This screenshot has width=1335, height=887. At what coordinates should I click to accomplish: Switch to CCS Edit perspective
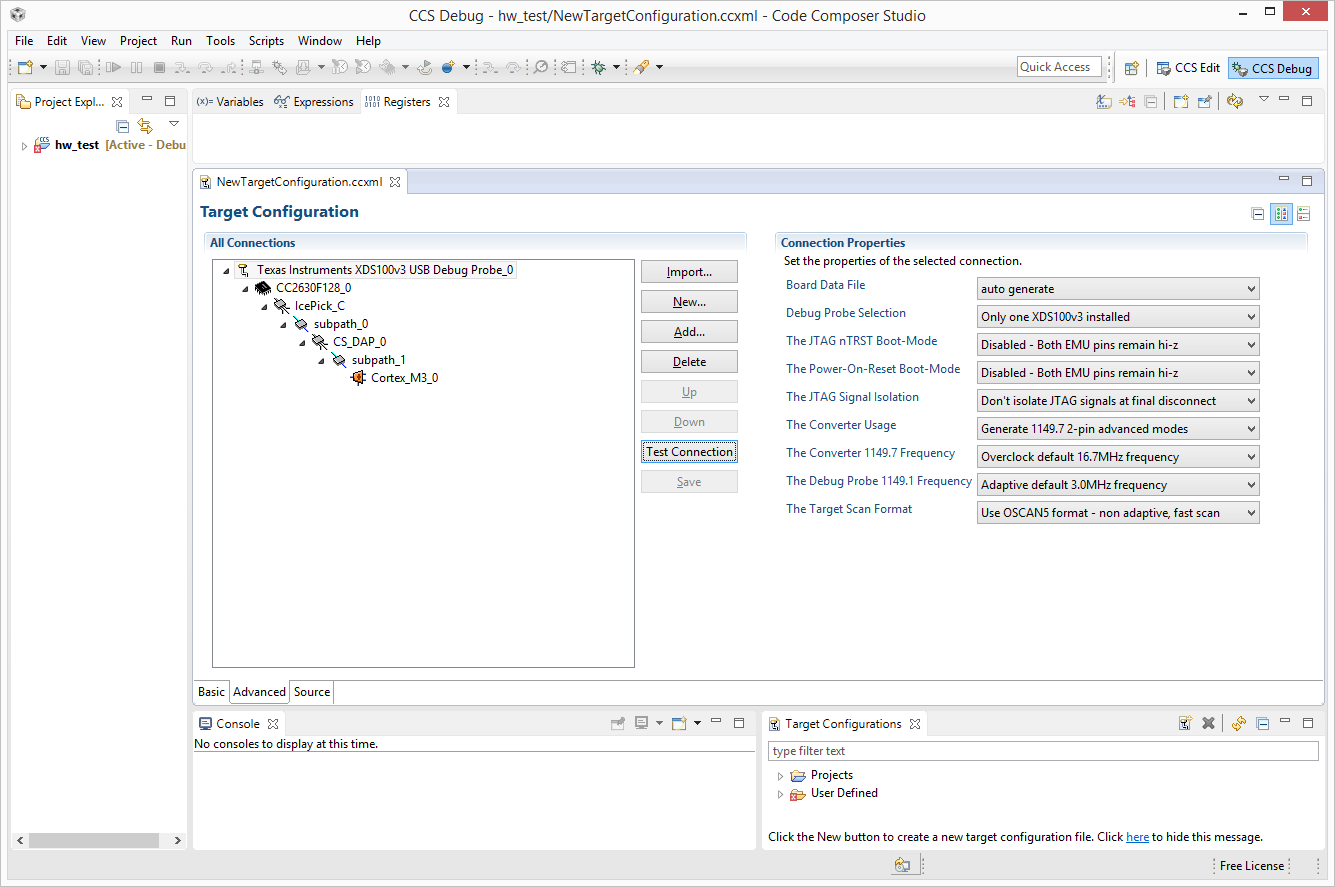coord(1188,68)
